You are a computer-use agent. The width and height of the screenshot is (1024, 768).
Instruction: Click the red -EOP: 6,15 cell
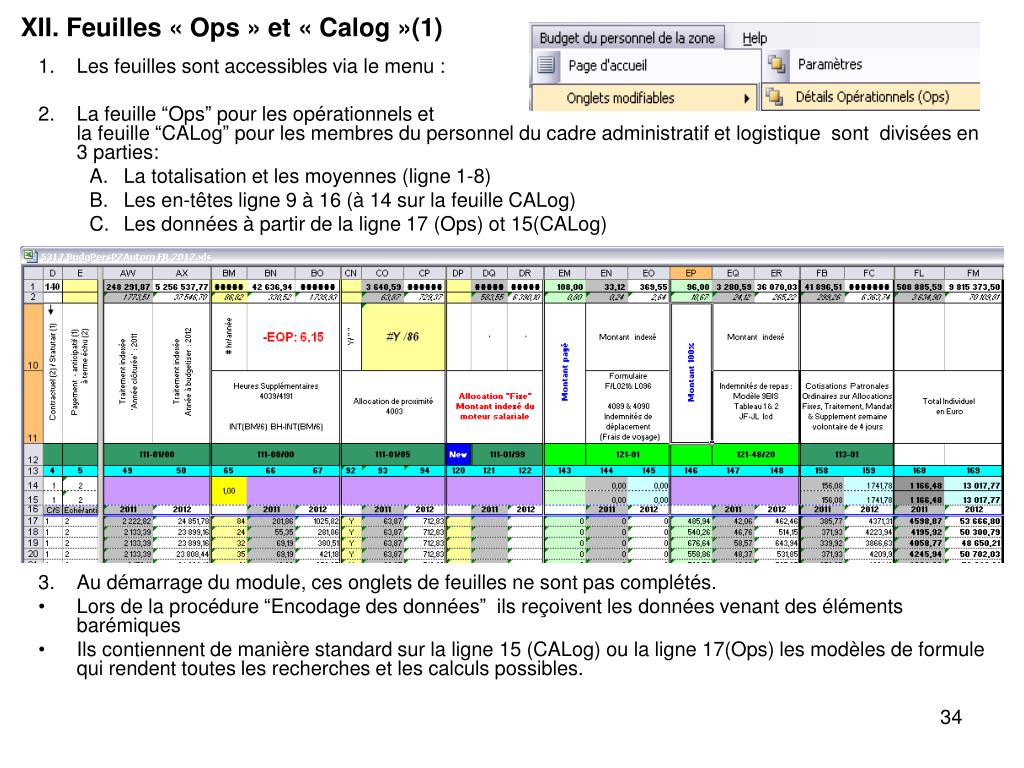[x=293, y=337]
